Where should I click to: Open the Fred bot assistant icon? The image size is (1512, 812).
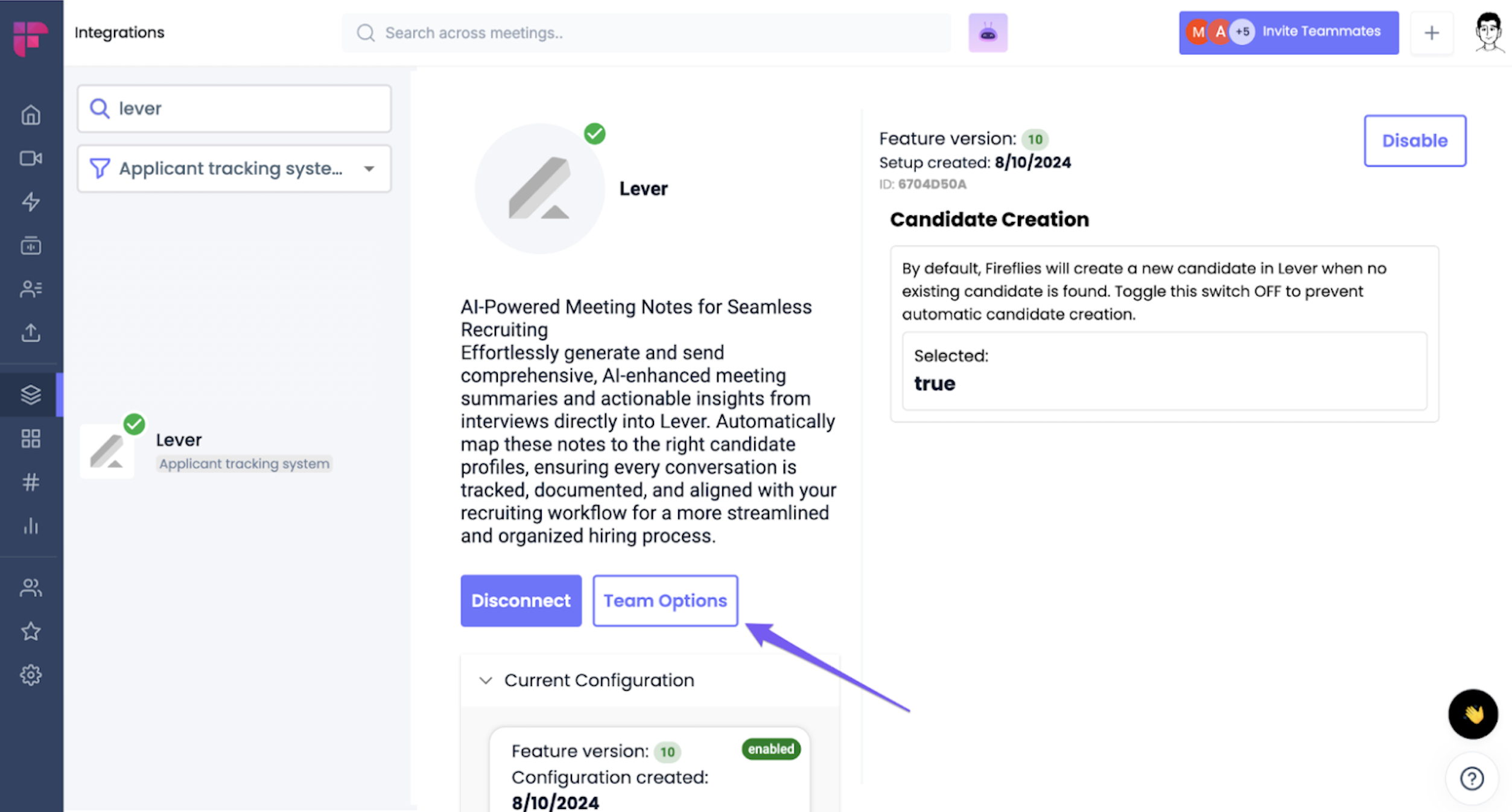988,33
